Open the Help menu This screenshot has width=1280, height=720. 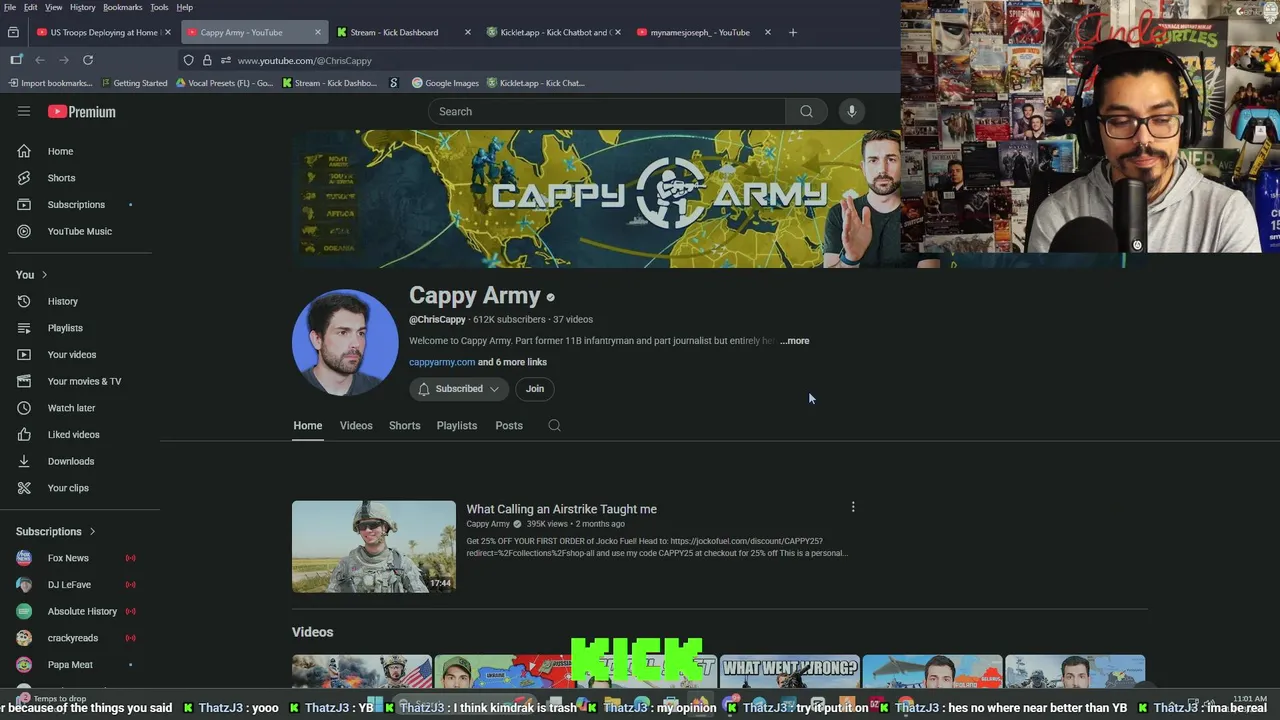pyautogui.click(x=185, y=7)
